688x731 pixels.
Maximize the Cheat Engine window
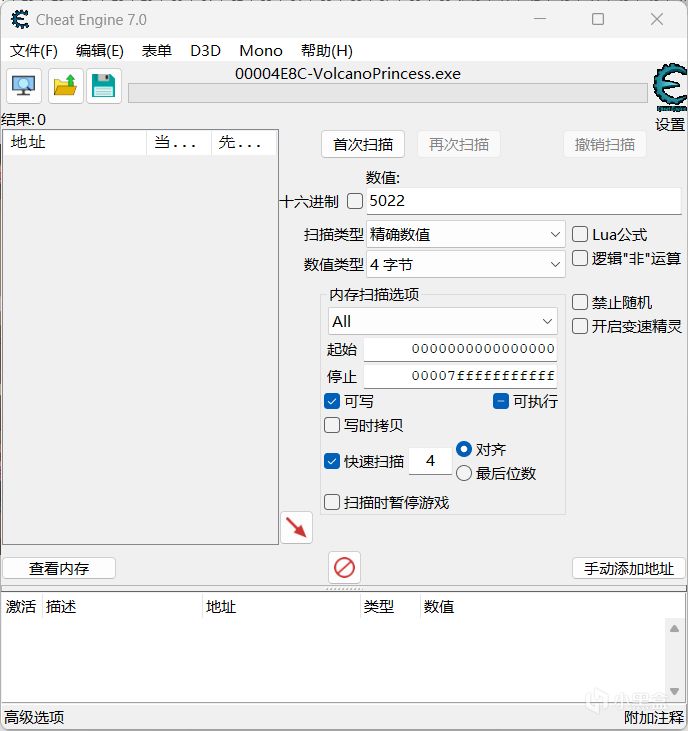[598, 19]
